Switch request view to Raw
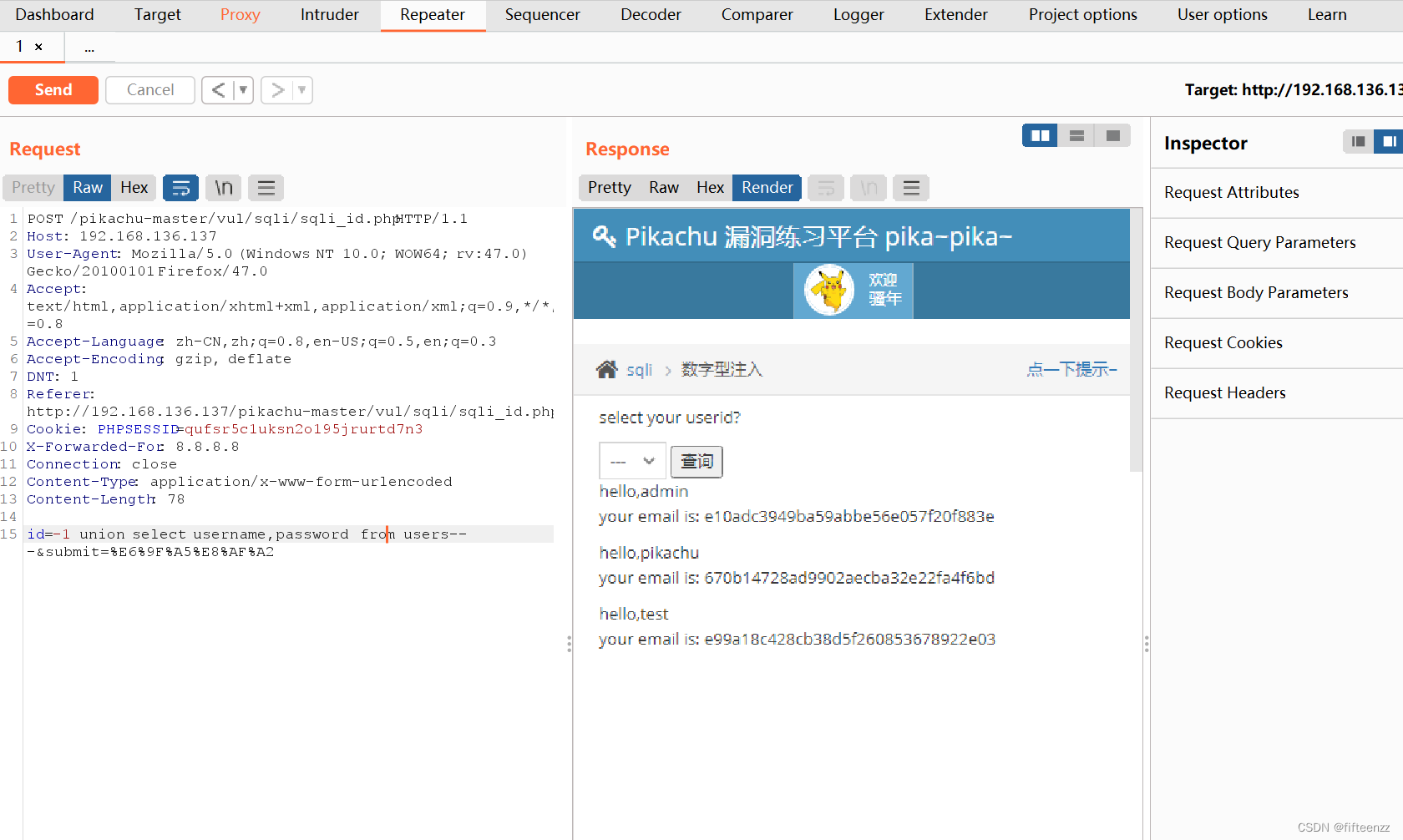This screenshot has width=1403, height=840. coord(88,188)
